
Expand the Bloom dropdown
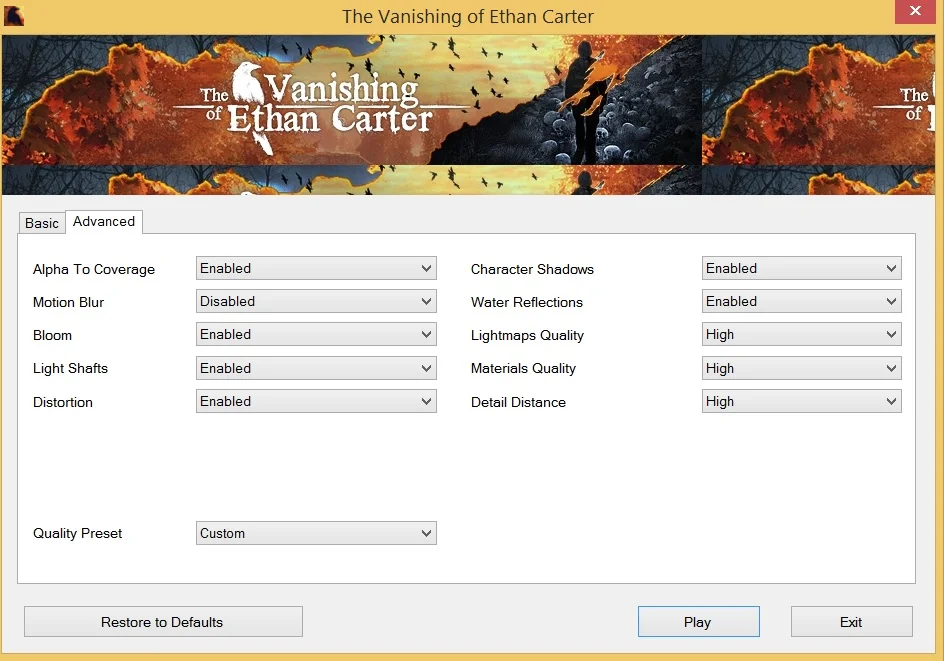click(316, 335)
